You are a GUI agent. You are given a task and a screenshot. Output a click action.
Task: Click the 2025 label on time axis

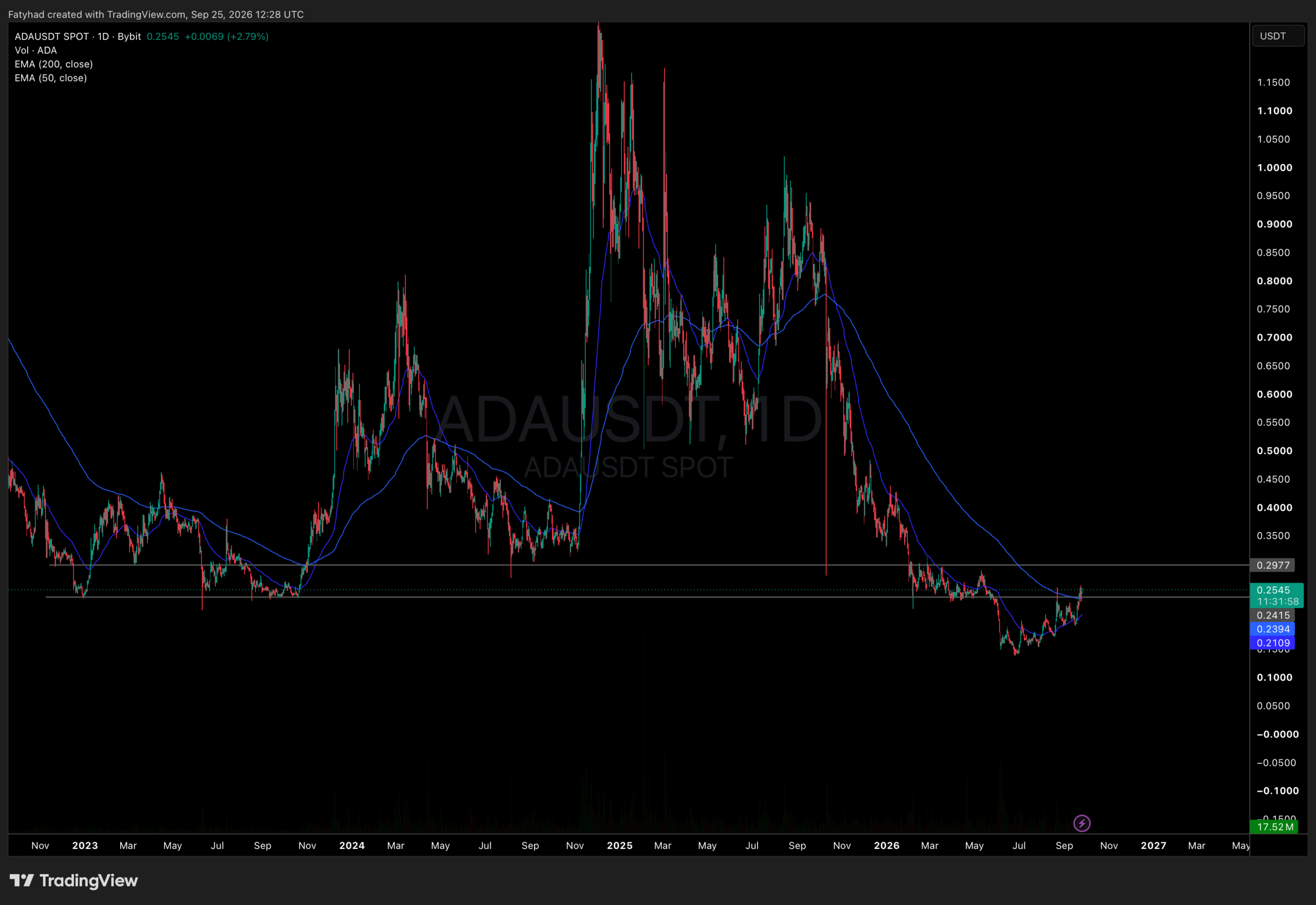click(619, 845)
